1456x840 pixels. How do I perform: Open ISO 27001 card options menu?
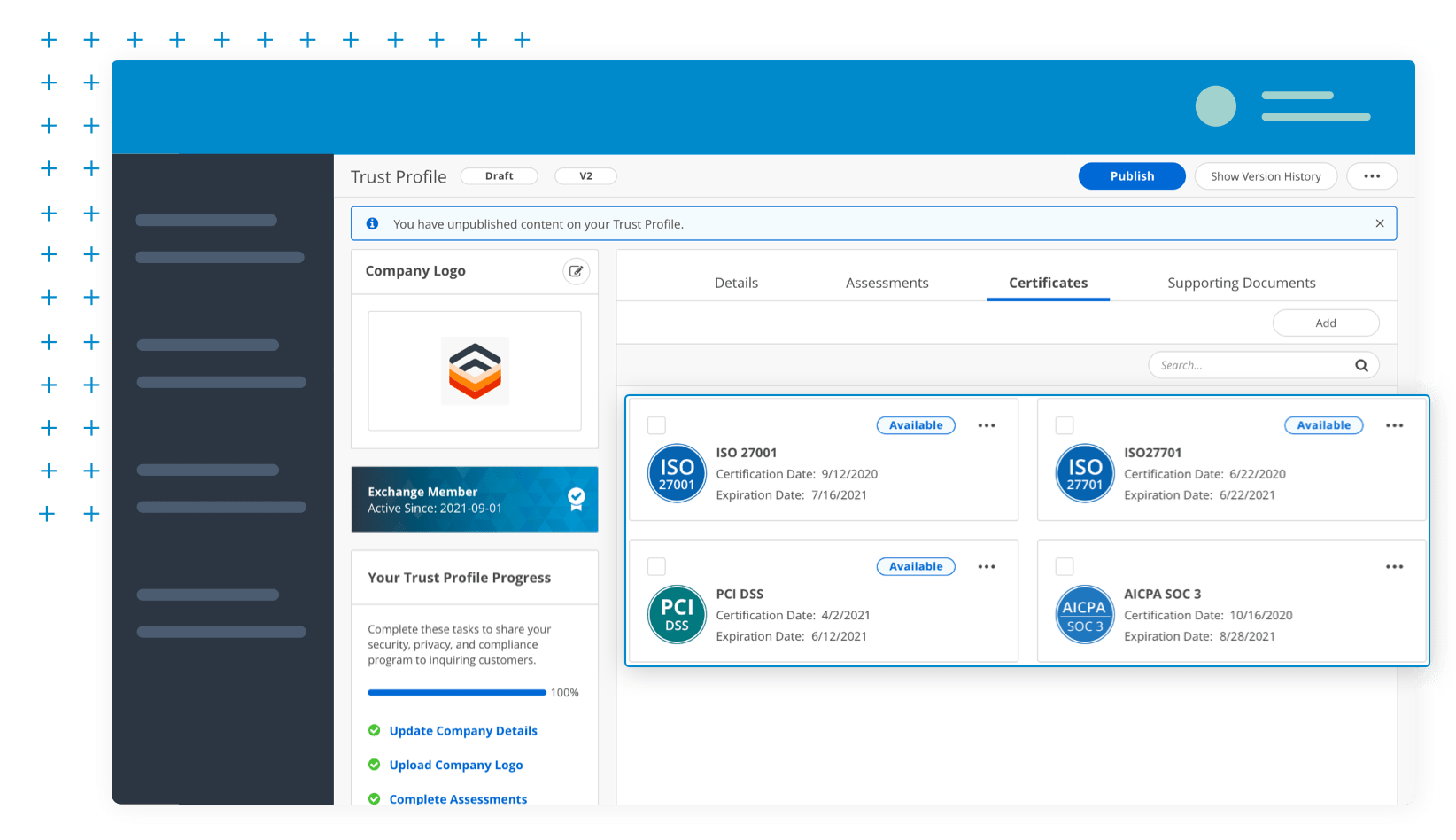click(987, 425)
